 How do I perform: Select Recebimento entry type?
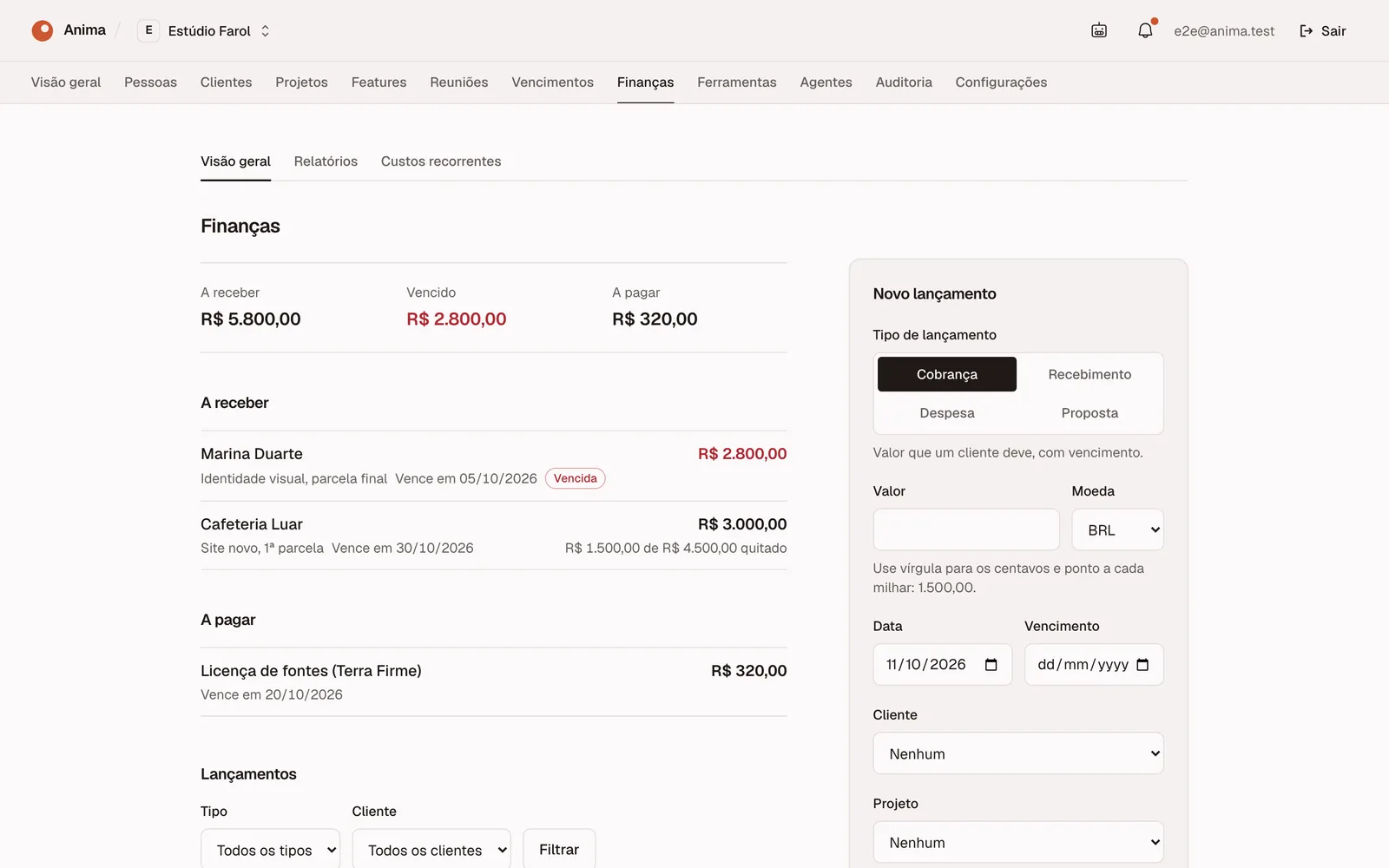coord(1089,374)
